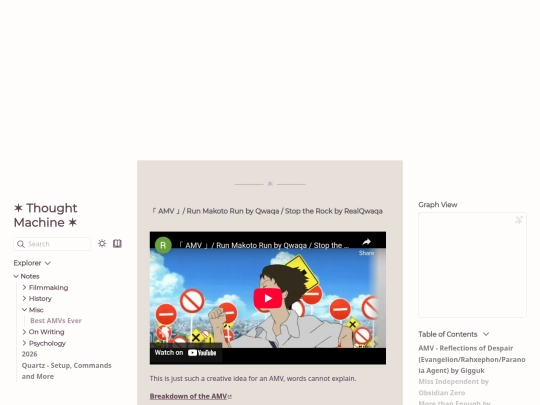The width and height of the screenshot is (540, 405).
Task: Click Watch on YouTube button
Action: point(186,353)
